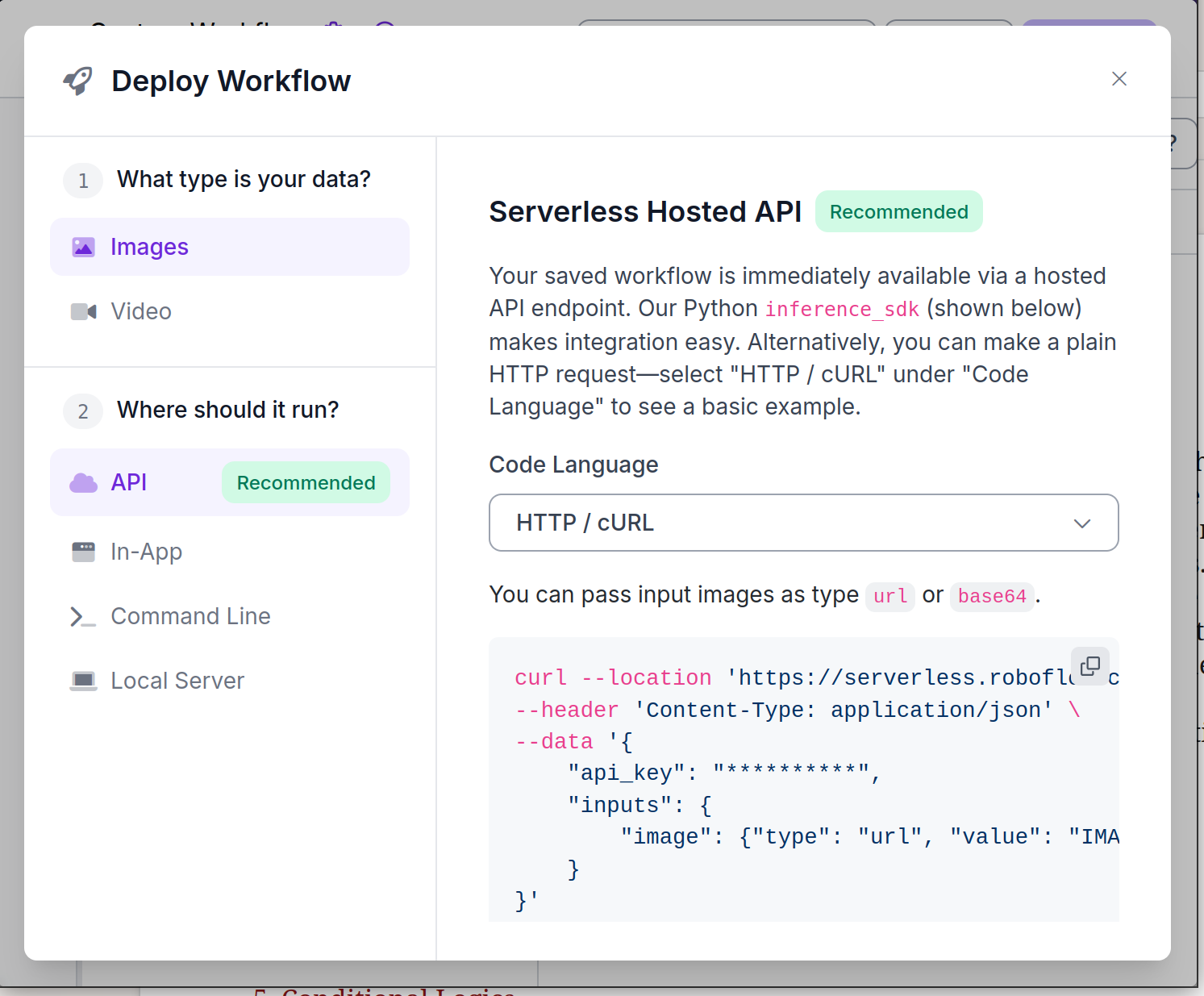Click the url input type badge
1204x996 pixels.
tap(889, 596)
